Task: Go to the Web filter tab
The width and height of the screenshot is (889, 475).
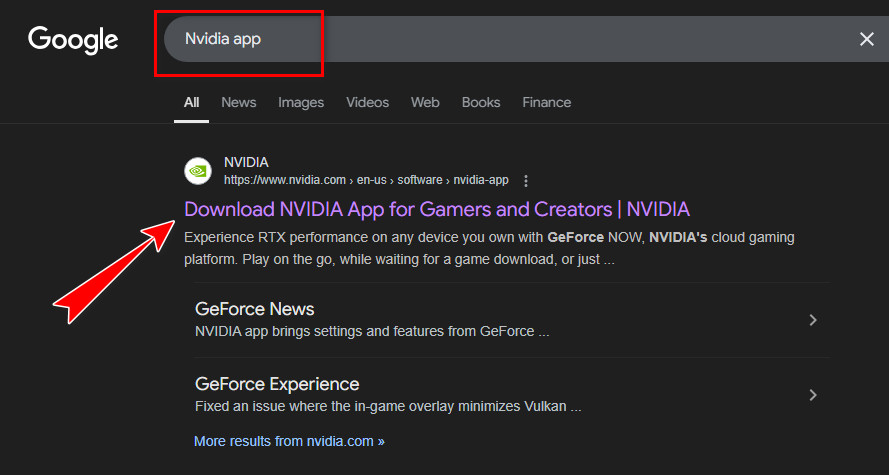Action: 425,102
